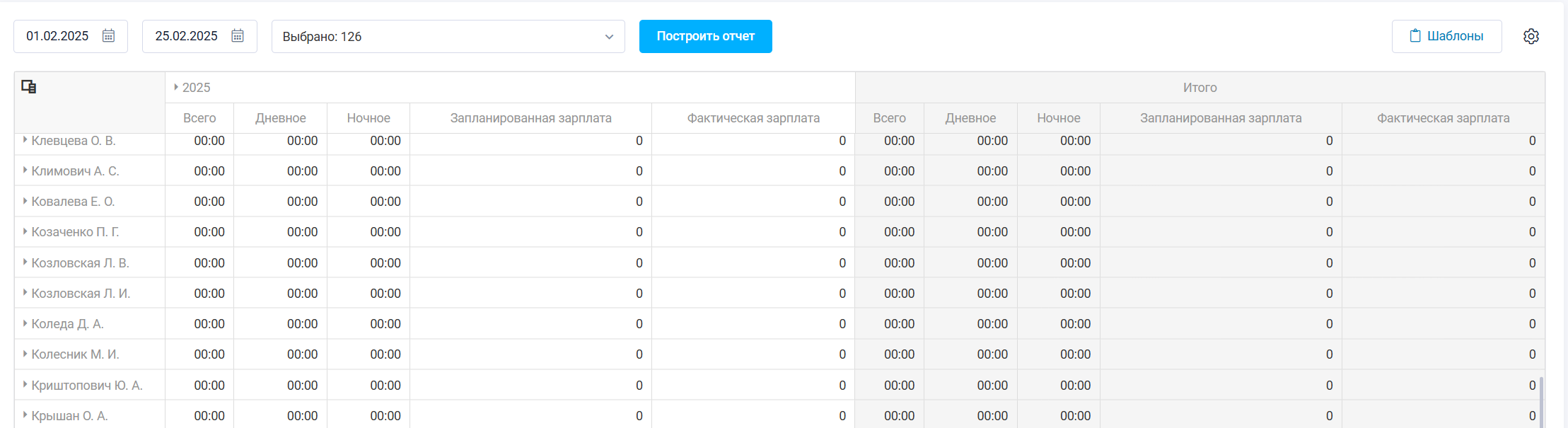Click Итого Ночное cell for Криштопович Ю. А.
This screenshot has height=428, width=1568.
[x=1059, y=386]
